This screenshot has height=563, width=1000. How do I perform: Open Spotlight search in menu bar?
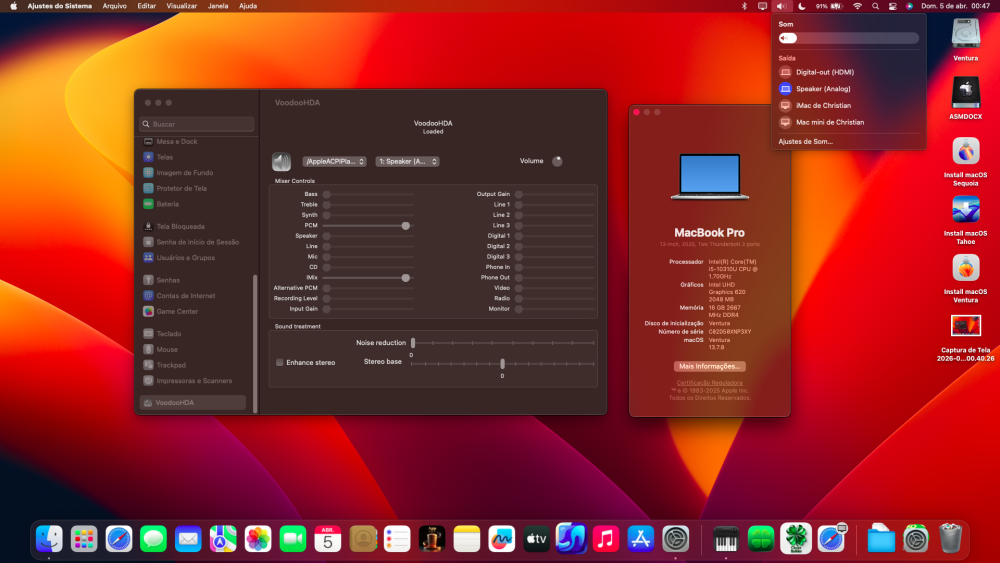[876, 6]
